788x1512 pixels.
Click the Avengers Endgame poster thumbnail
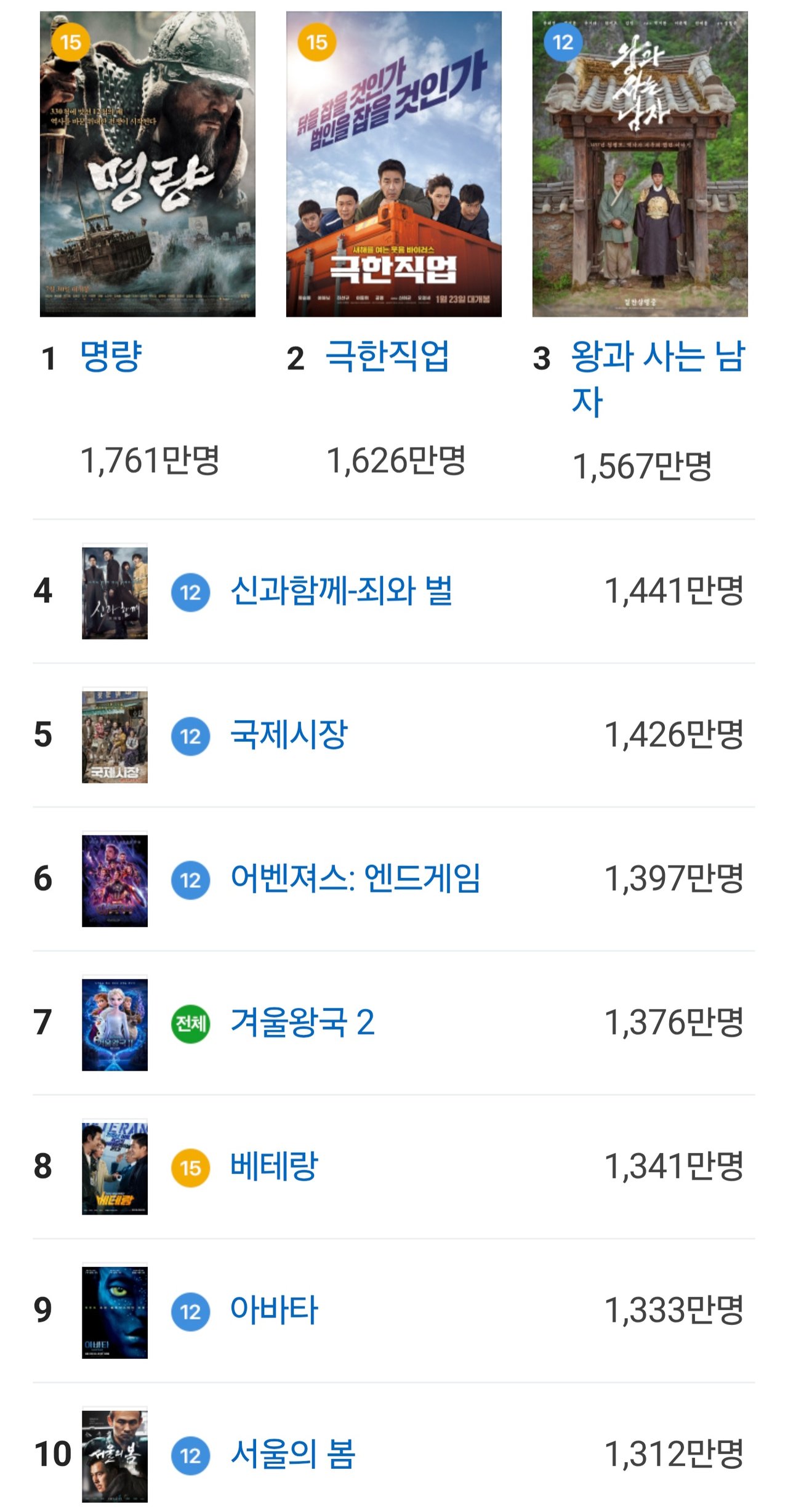coord(115,880)
